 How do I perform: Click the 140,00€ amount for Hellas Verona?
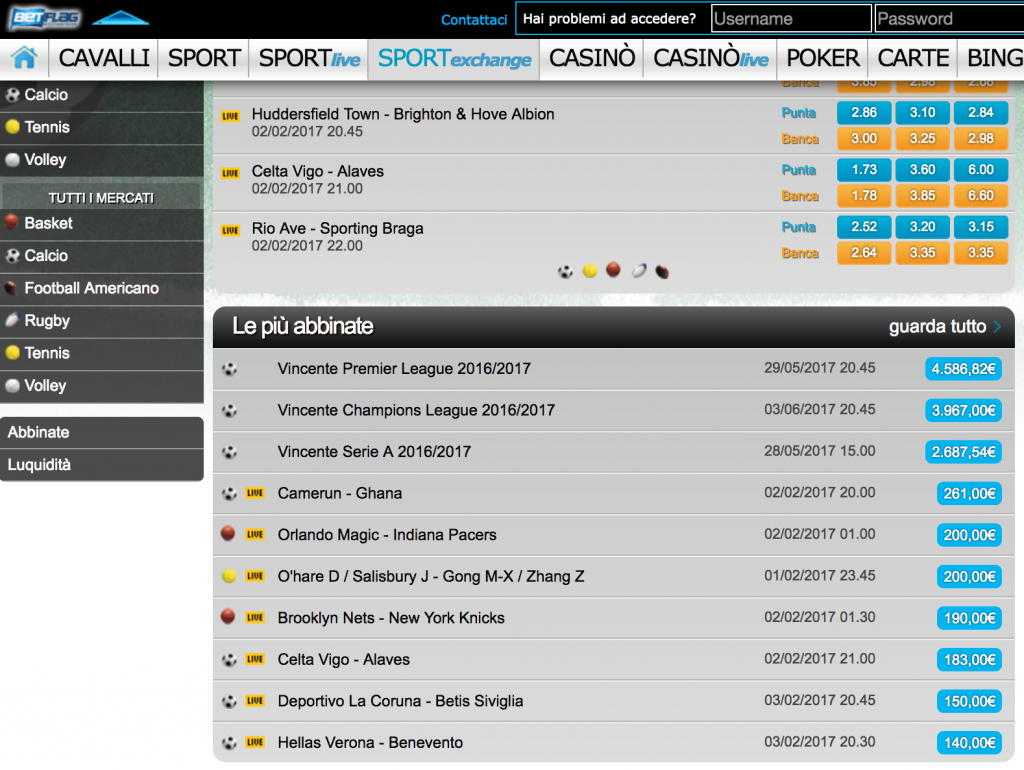[x=969, y=743]
